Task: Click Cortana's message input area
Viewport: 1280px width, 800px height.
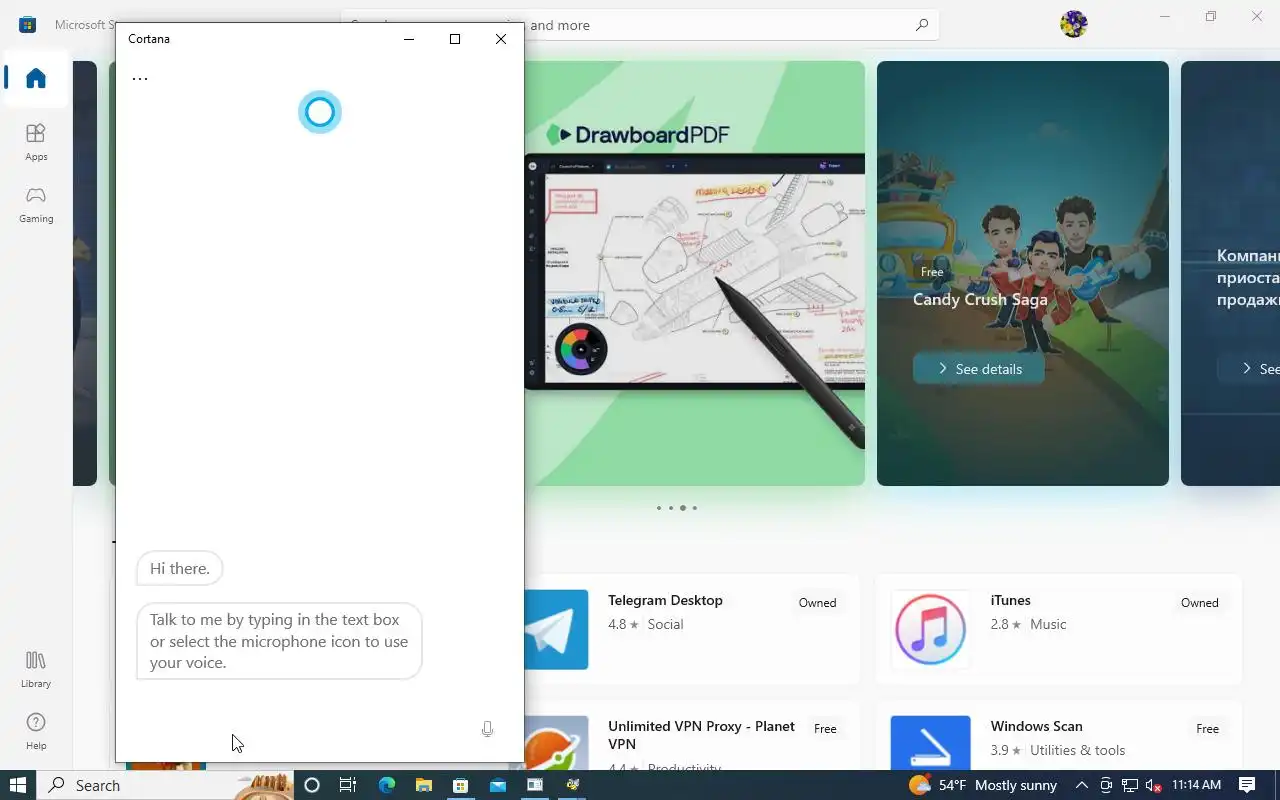Action: tap(295, 729)
